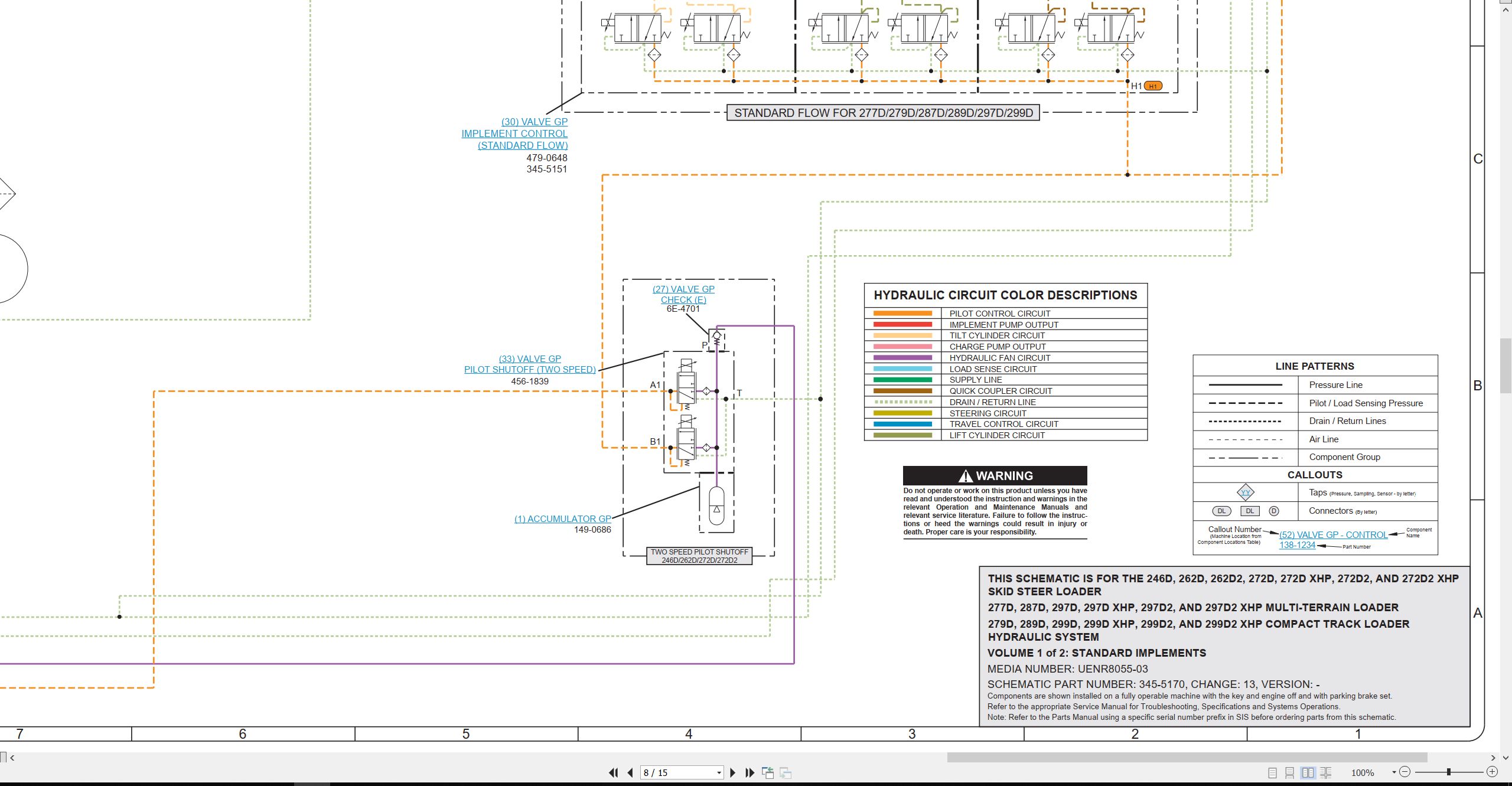Click the TWO SPEED PILOT SHUTOFF label
1512x786 pixels.
pos(699,556)
